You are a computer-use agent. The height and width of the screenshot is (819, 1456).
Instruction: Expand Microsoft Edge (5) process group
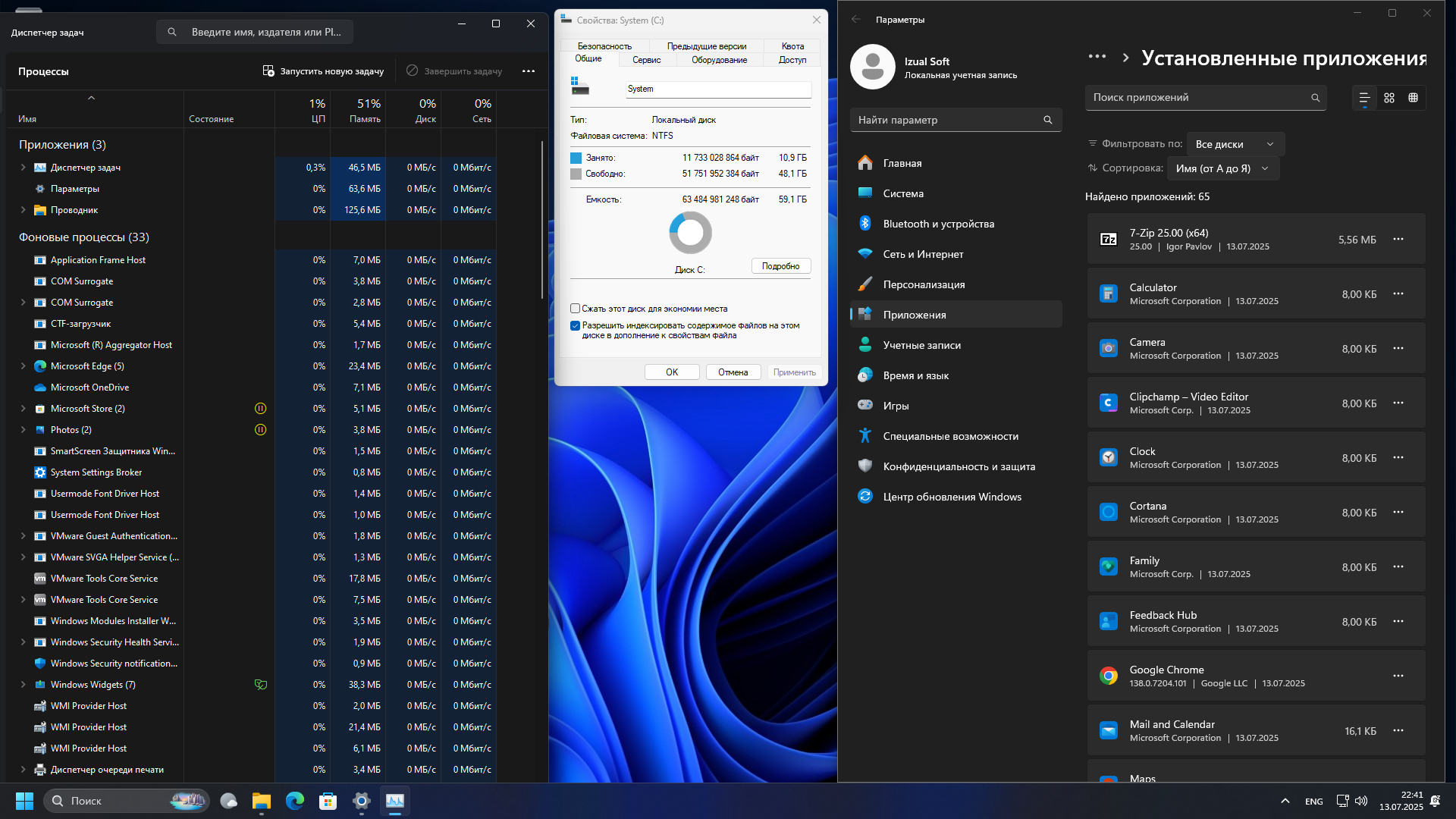(23, 366)
